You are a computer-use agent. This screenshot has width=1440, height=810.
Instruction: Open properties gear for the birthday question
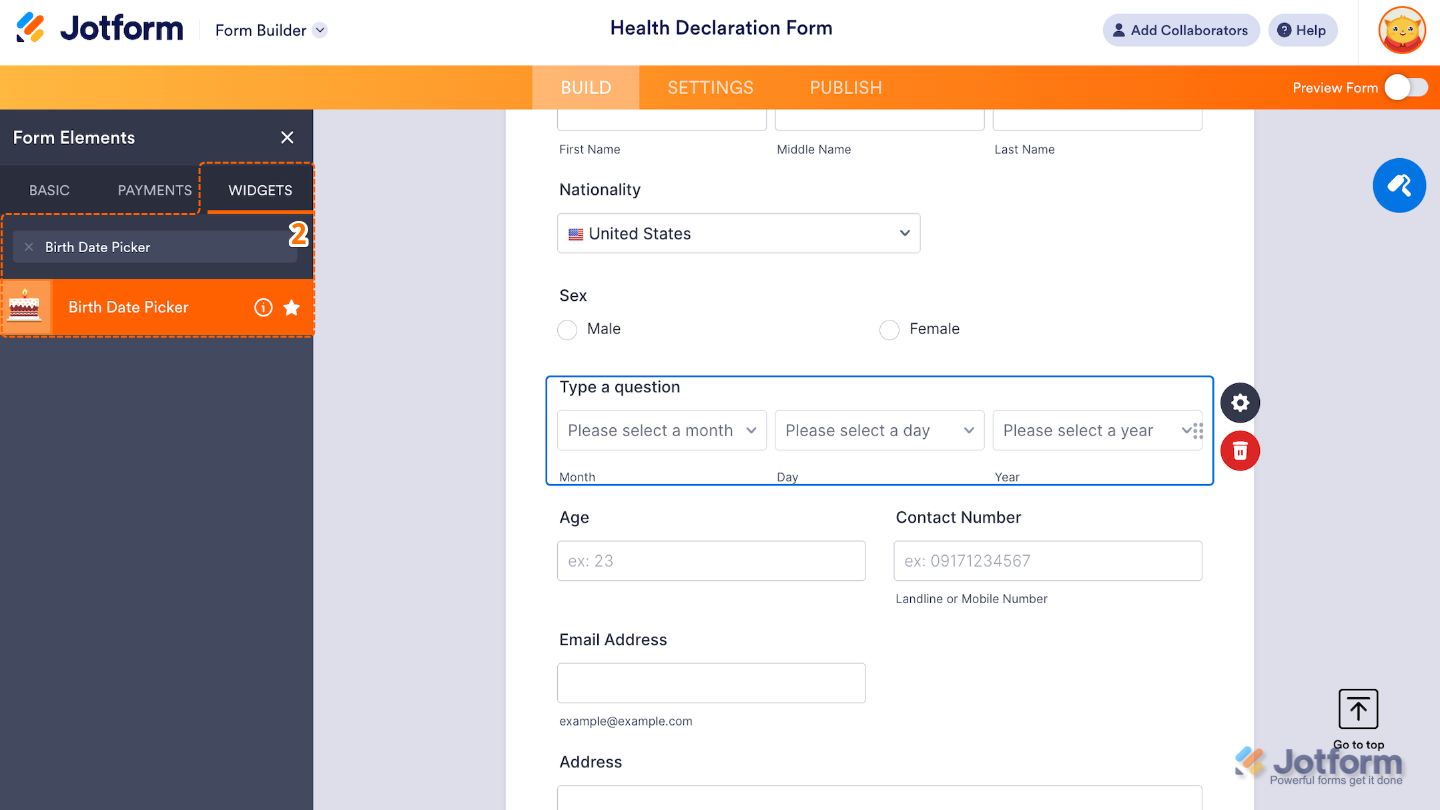pyautogui.click(x=1239, y=403)
